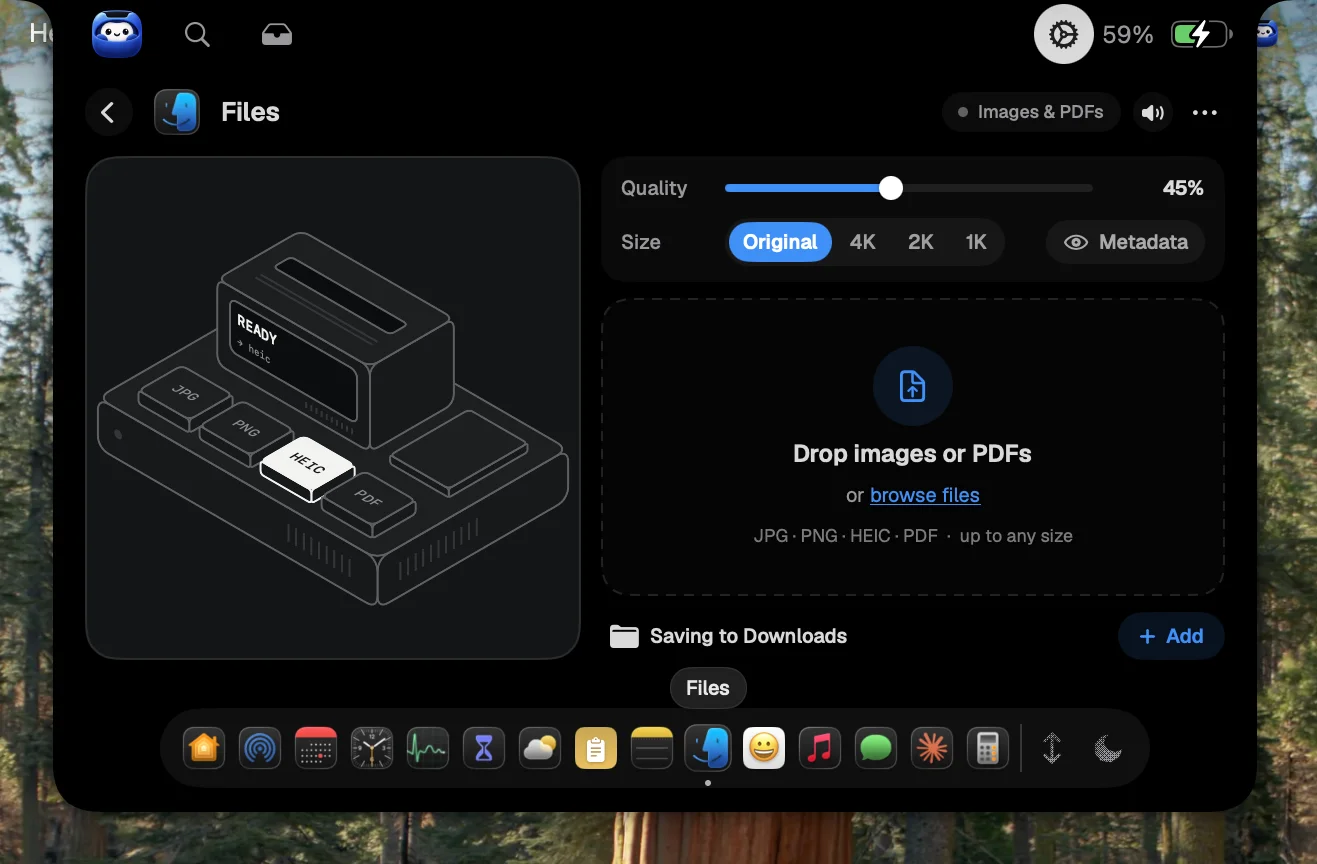Open the orange starburst app in dock
1317x864 pixels.
pyautogui.click(x=932, y=748)
